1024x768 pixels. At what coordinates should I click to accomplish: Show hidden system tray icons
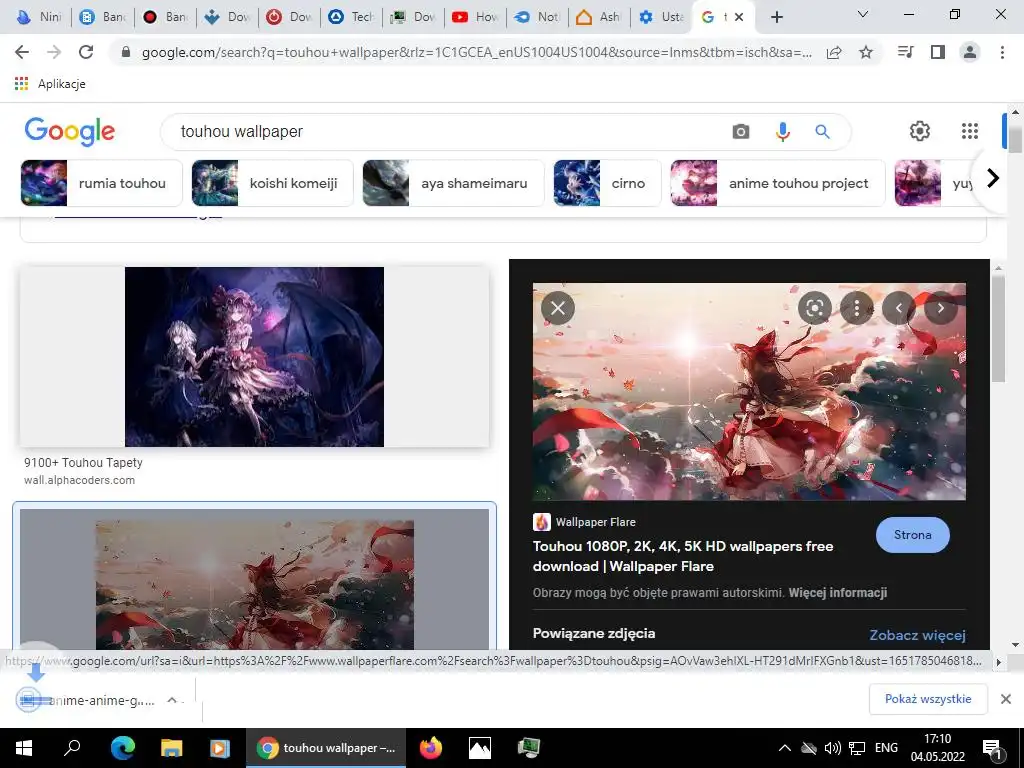pyautogui.click(x=785, y=748)
